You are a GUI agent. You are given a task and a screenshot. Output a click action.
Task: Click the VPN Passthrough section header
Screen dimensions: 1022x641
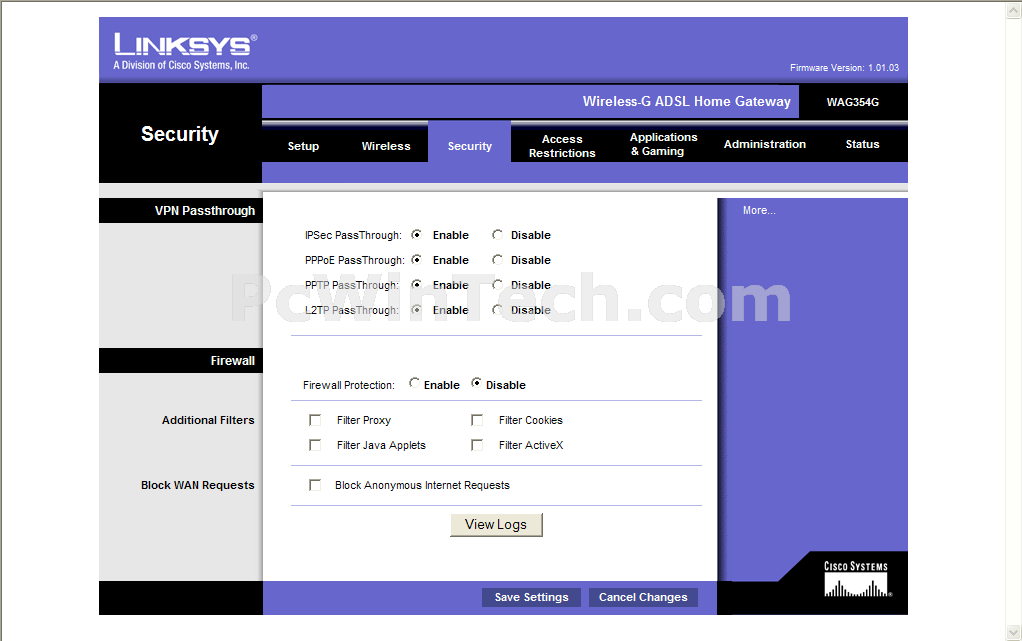205,211
